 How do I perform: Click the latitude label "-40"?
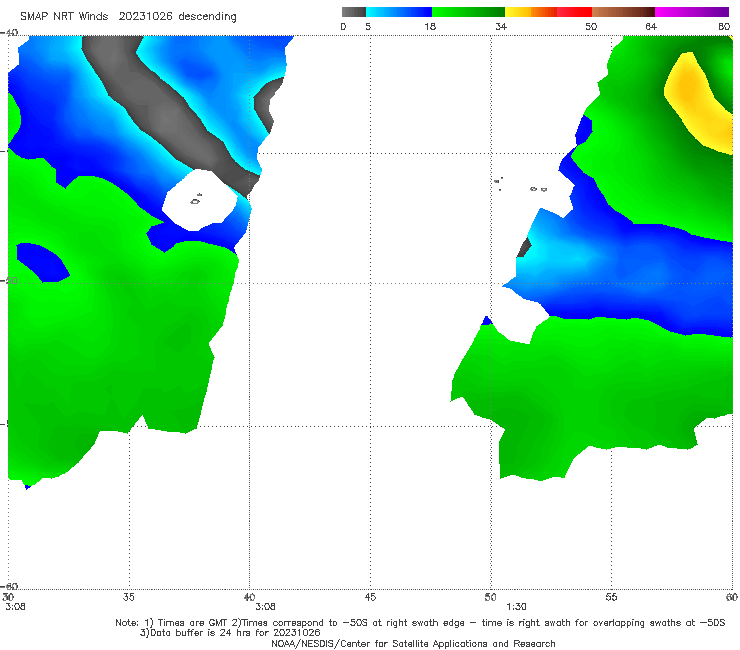tap(9, 33)
